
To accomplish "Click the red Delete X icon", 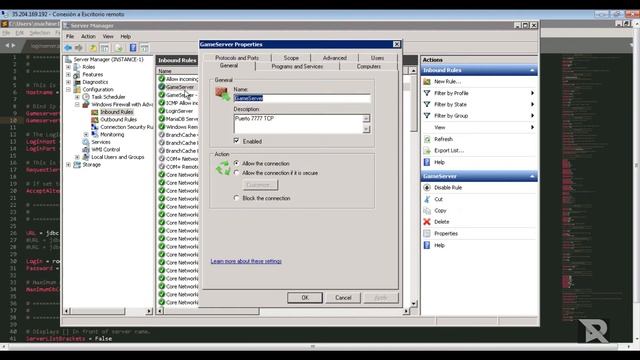I will point(427,222).
